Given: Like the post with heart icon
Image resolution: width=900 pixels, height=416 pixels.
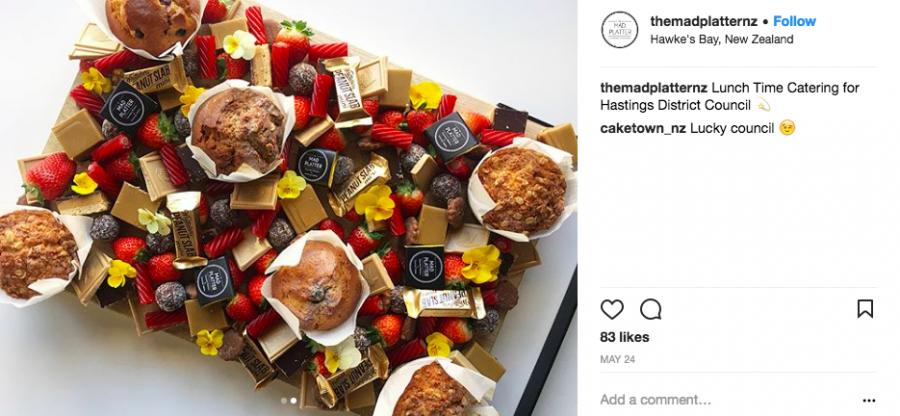Looking at the screenshot, I should [x=612, y=309].
